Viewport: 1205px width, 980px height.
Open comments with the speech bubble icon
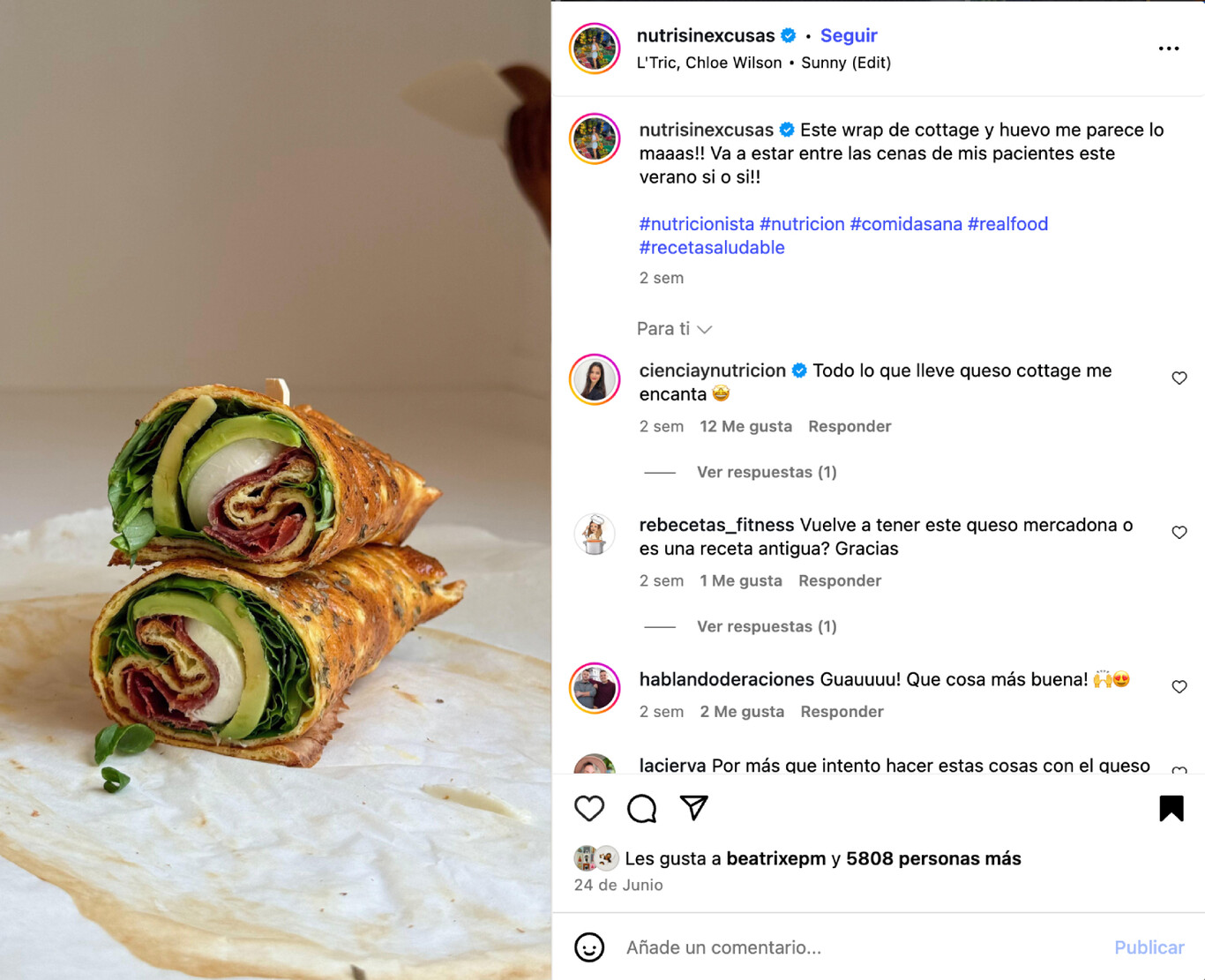pos(641,808)
